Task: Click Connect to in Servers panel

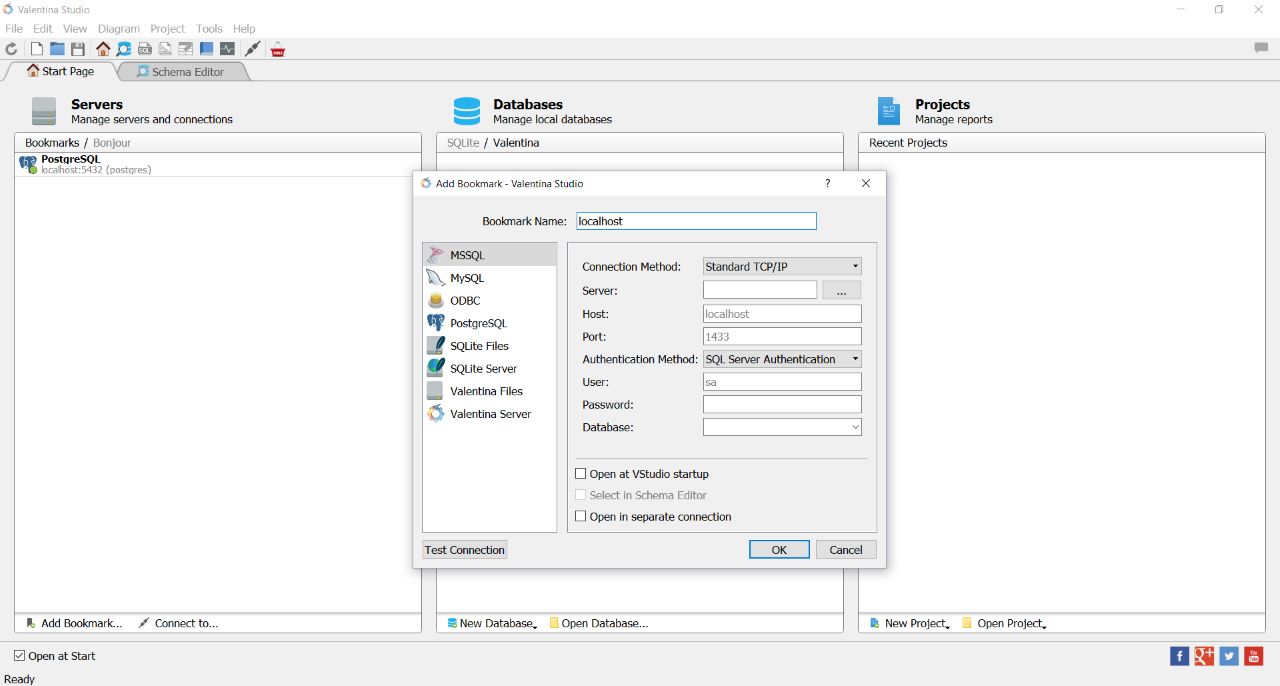Action: [x=178, y=623]
